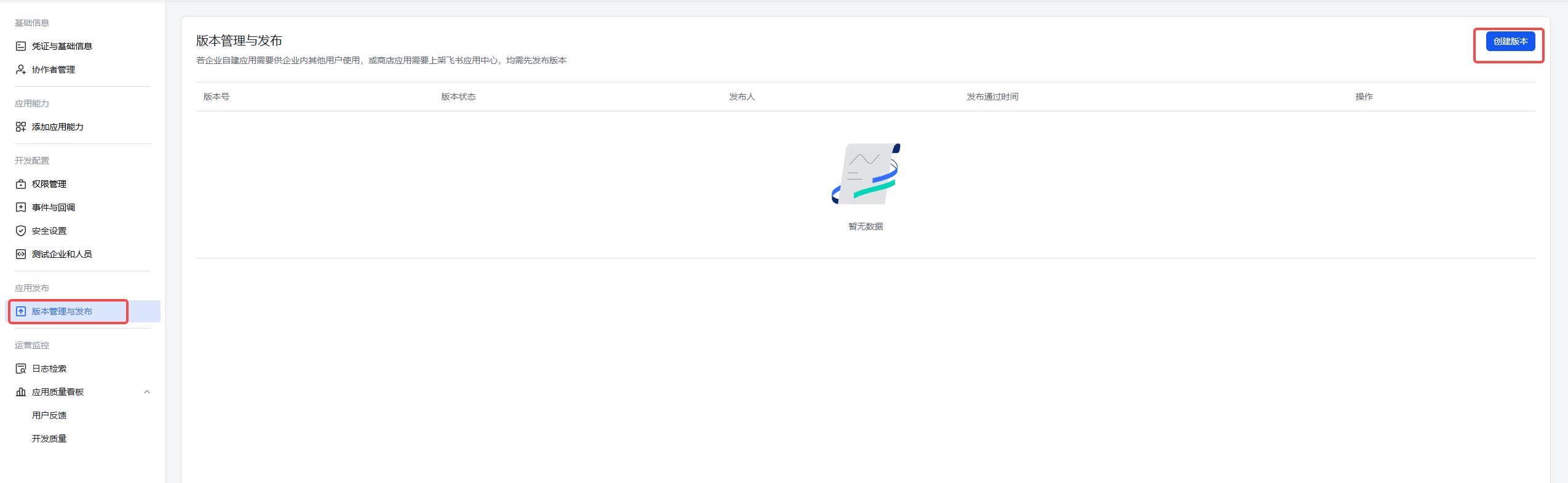Click the 日志检索 search icon

coord(21,369)
